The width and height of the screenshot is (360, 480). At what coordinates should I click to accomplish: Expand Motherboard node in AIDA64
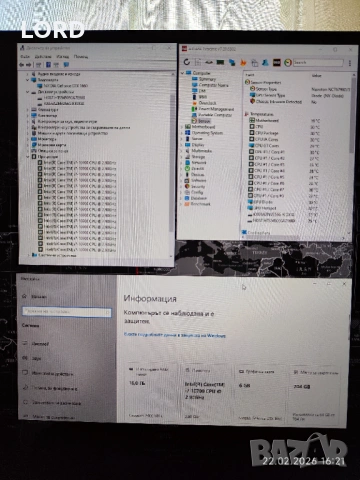click(x=182, y=127)
